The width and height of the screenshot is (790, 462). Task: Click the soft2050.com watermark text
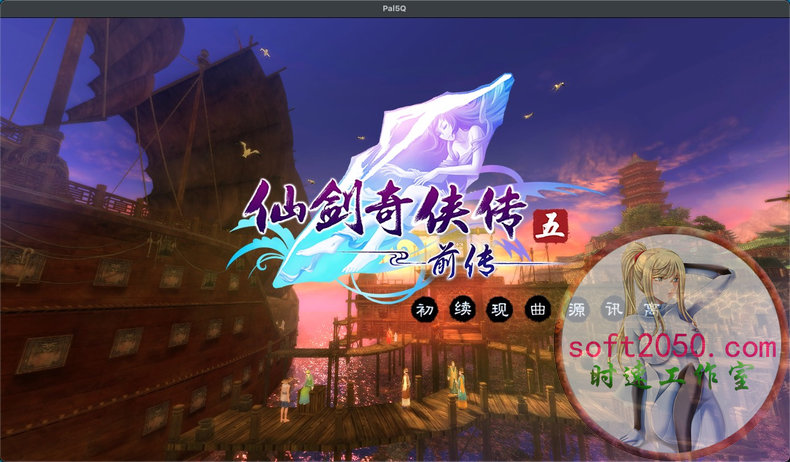click(670, 347)
